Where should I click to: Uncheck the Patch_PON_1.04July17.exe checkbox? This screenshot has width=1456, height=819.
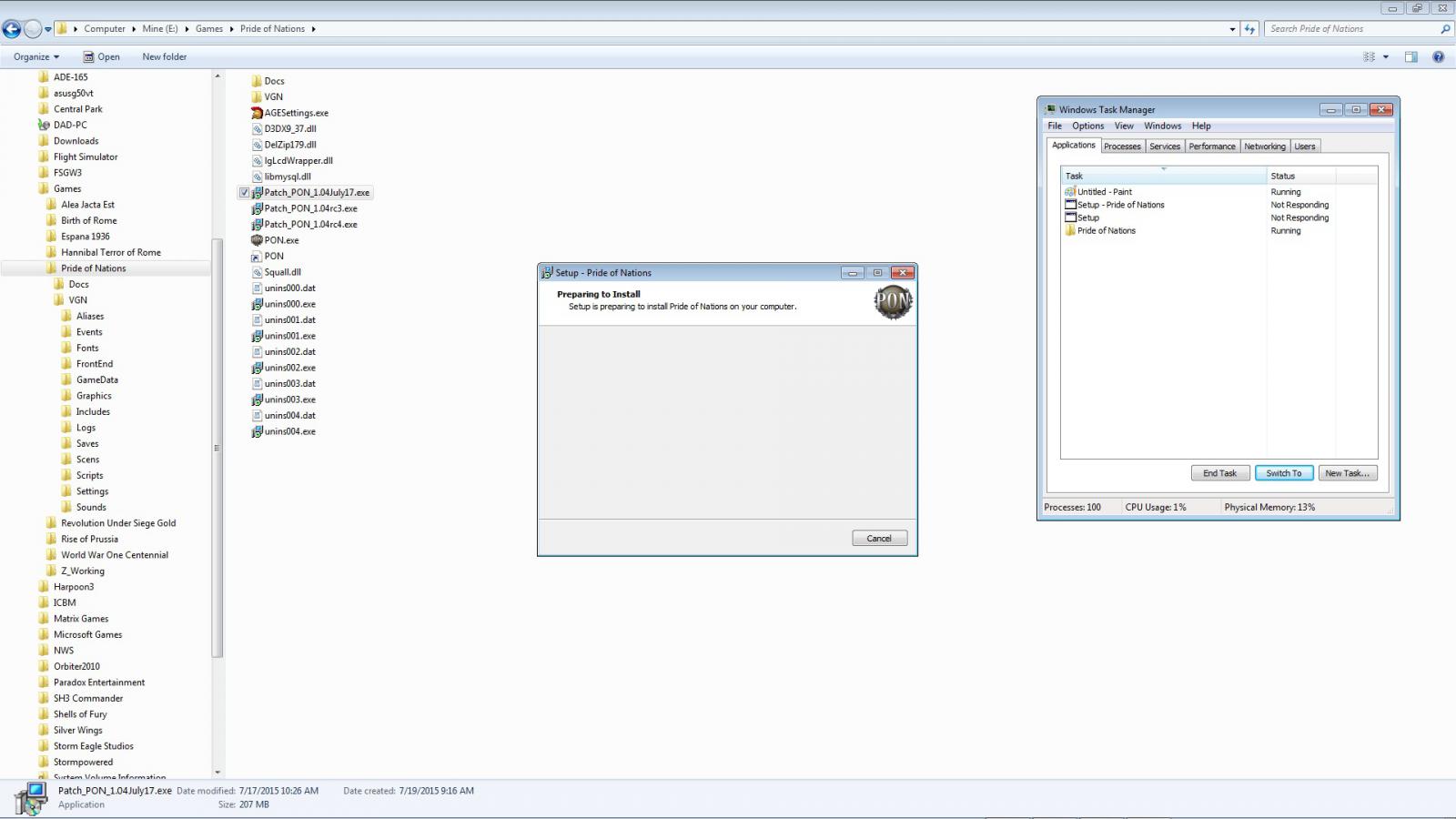(x=244, y=193)
